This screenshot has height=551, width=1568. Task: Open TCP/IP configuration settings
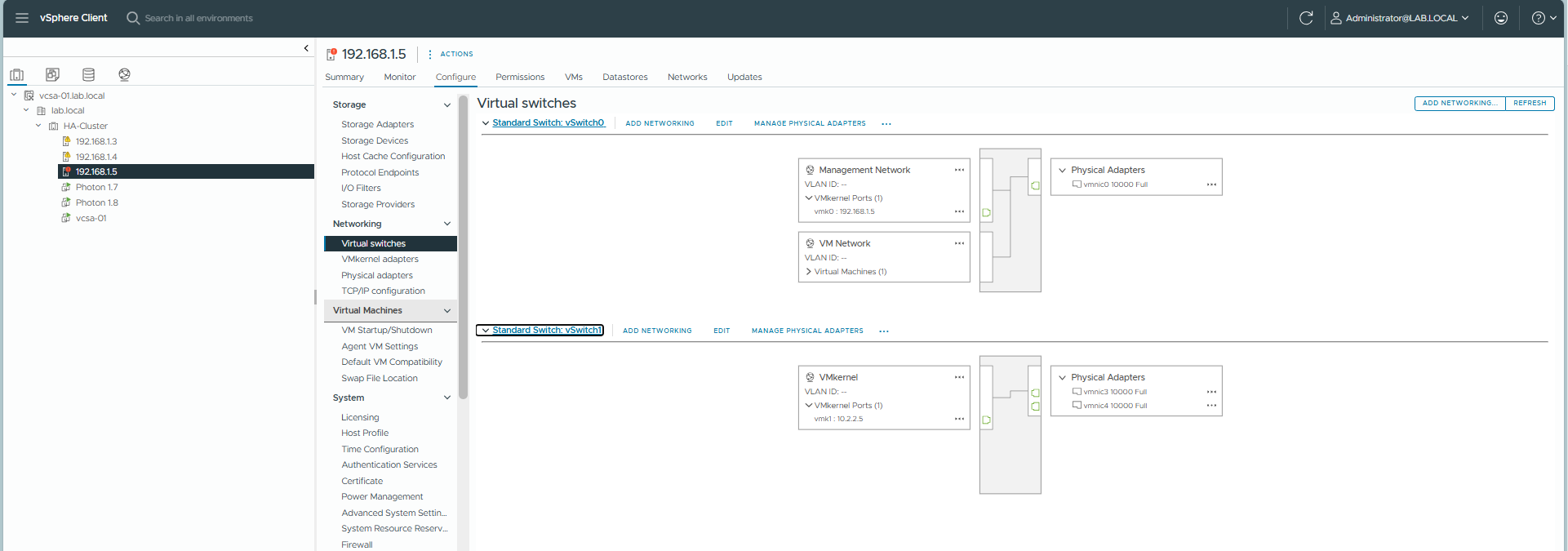pyautogui.click(x=383, y=291)
